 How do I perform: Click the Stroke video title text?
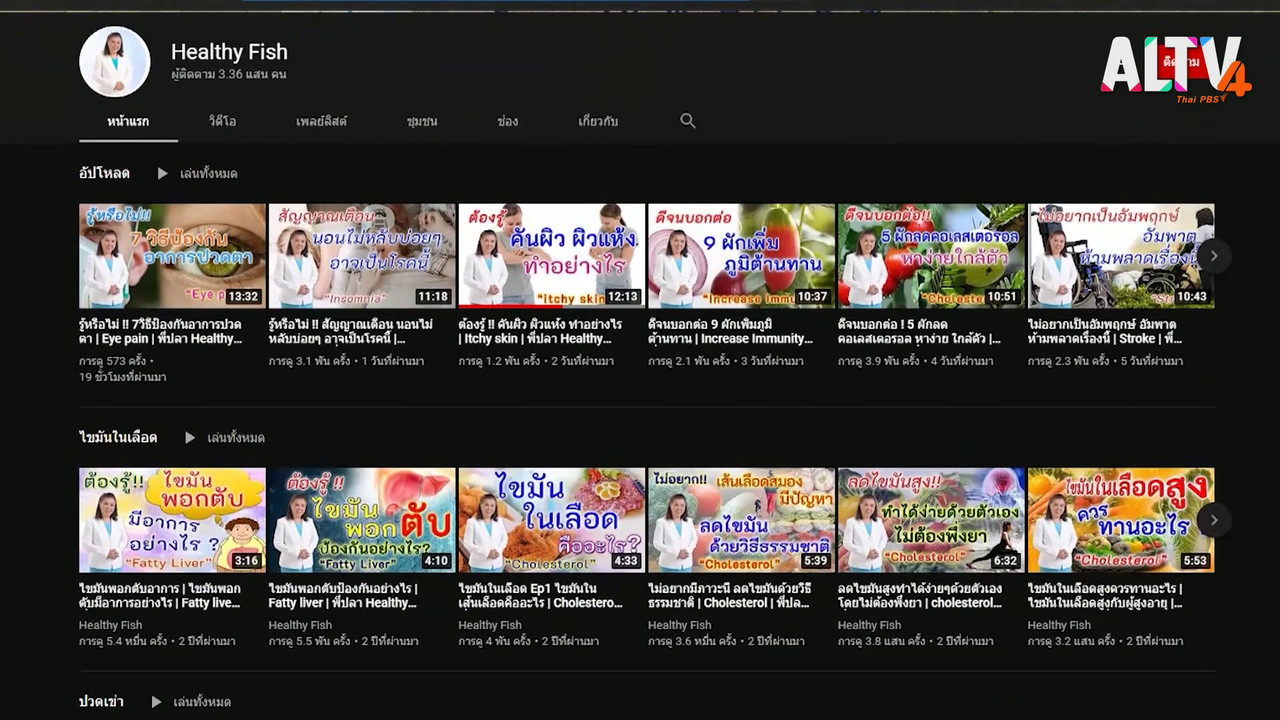pos(1106,332)
